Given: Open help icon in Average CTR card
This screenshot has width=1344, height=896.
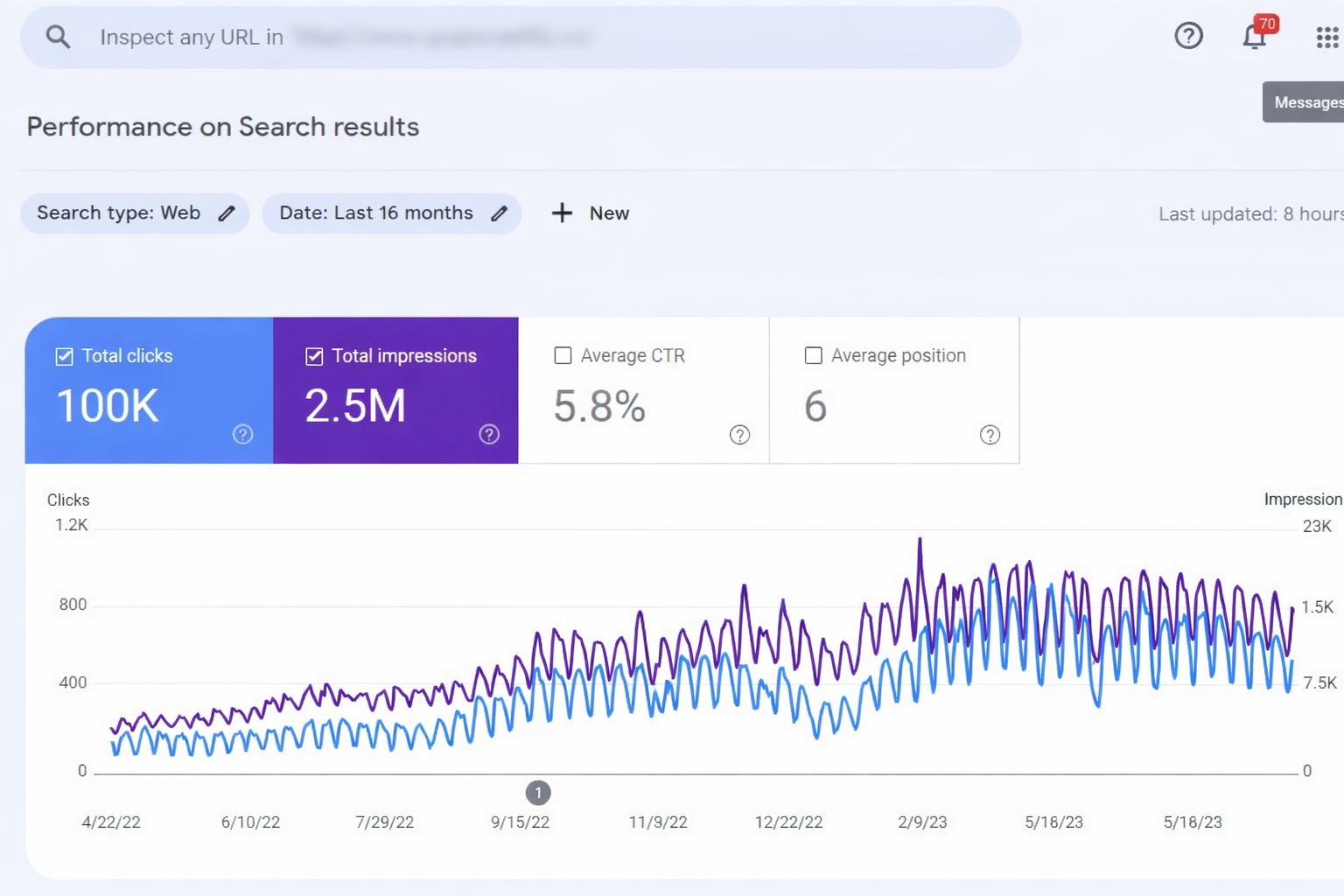Looking at the screenshot, I should pos(739,435).
